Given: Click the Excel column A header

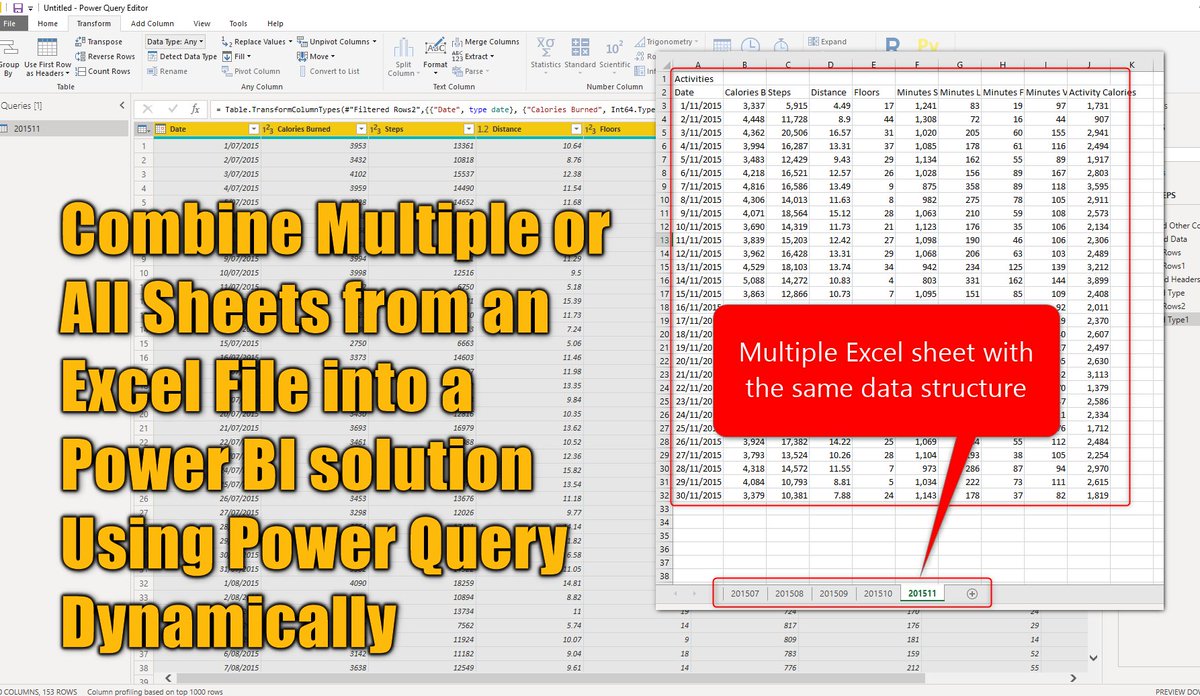Looking at the screenshot, I should click(697, 65).
